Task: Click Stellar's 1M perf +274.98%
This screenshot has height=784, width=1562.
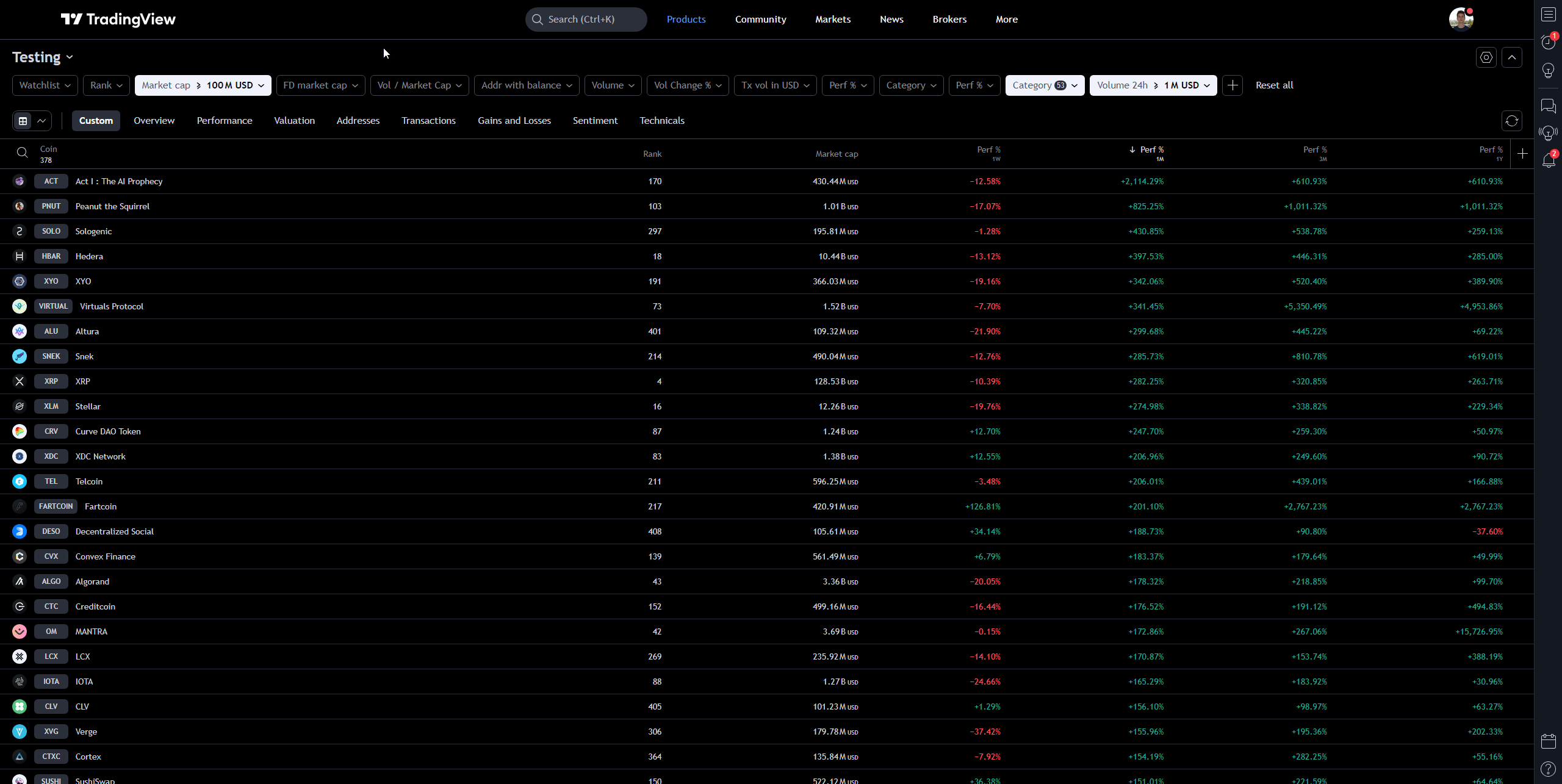Action: pos(1146,406)
